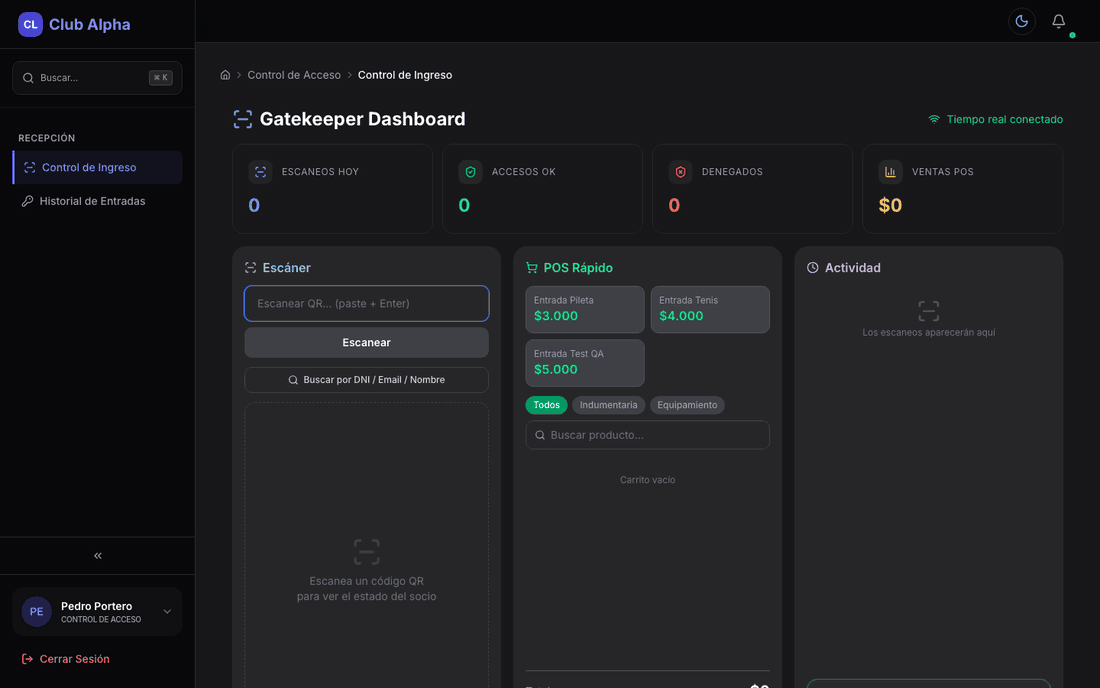Viewport: 1100px width, 688px height.
Task: Collapse sidebar with double chevron
Action: (x=98, y=555)
